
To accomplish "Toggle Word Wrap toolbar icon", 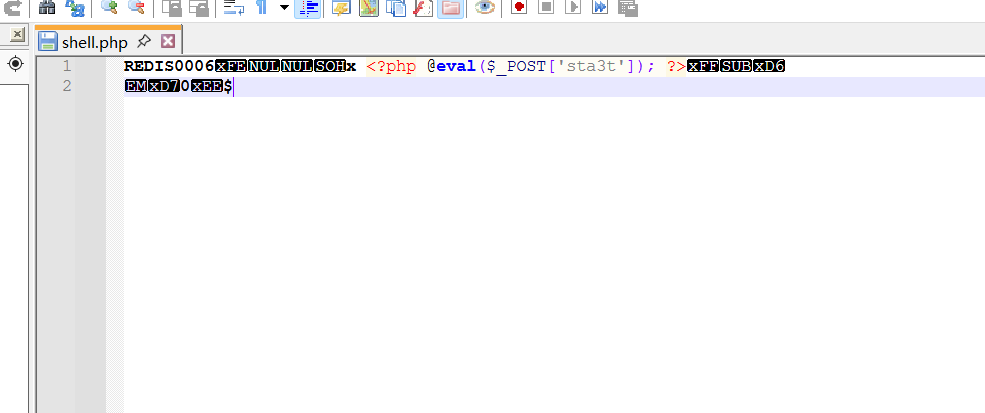I will pos(234,8).
